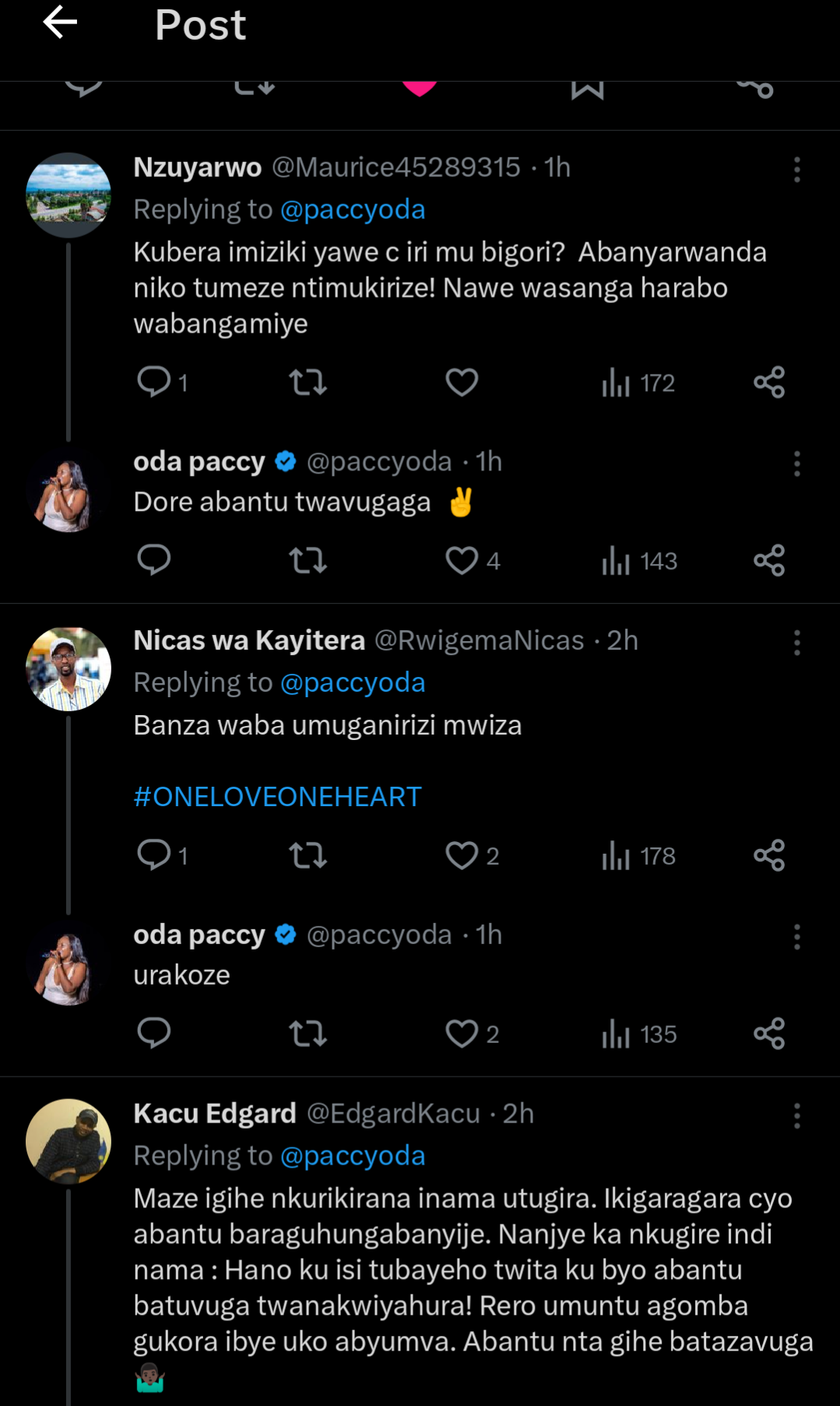Open Nzuyarwo's profile avatar
Screen dimensions: 840x1406
(x=69, y=195)
